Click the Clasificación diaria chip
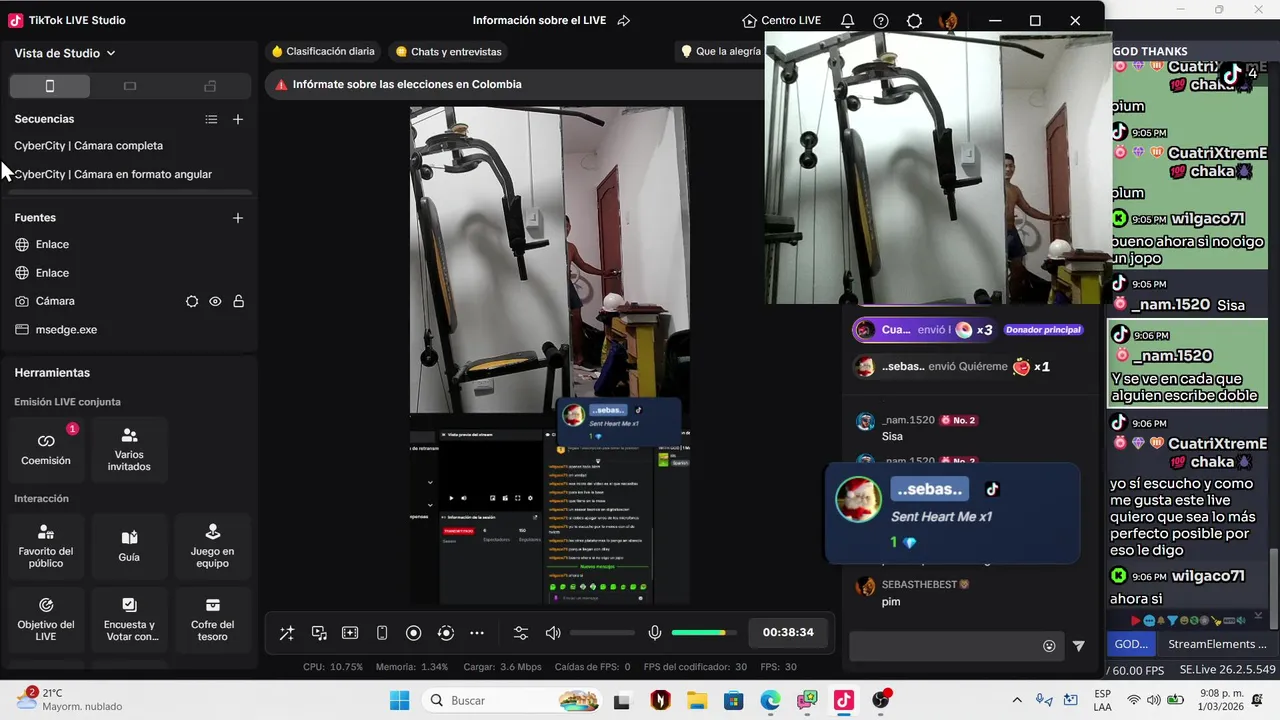1280x720 pixels. pos(323,51)
